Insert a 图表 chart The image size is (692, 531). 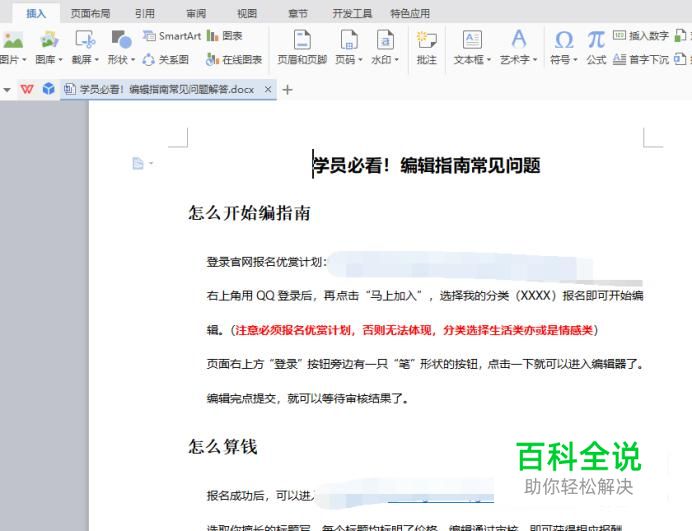click(x=225, y=36)
